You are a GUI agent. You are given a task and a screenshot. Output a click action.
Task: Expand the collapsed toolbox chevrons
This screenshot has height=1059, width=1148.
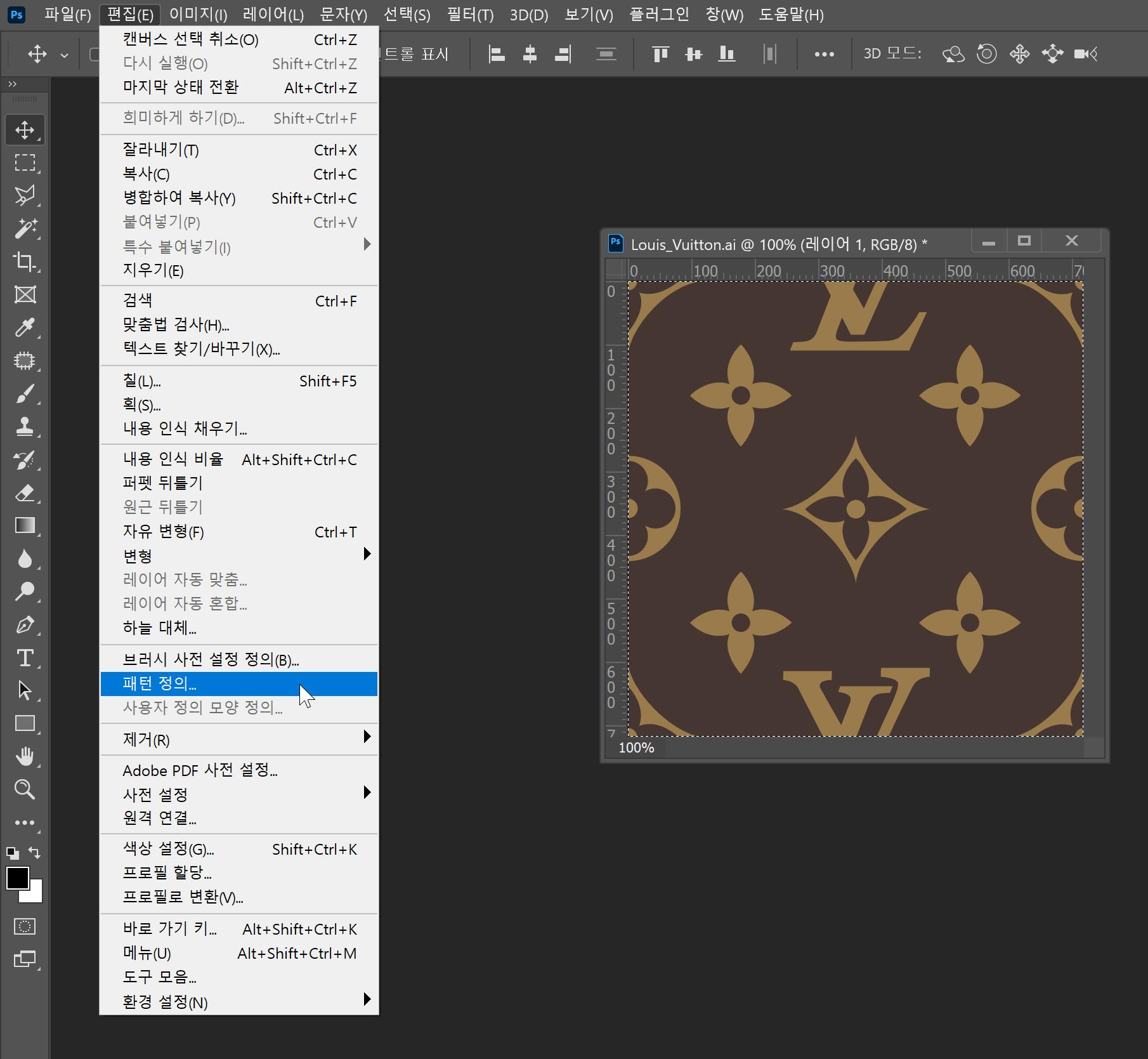click(12, 84)
